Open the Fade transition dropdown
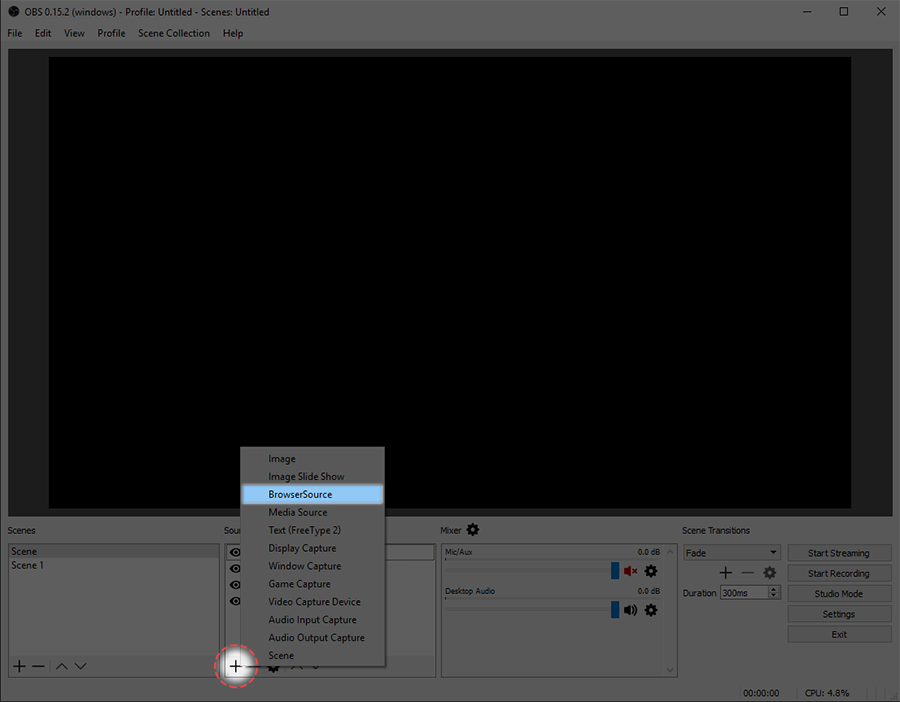The width and height of the screenshot is (900, 702). (731, 552)
